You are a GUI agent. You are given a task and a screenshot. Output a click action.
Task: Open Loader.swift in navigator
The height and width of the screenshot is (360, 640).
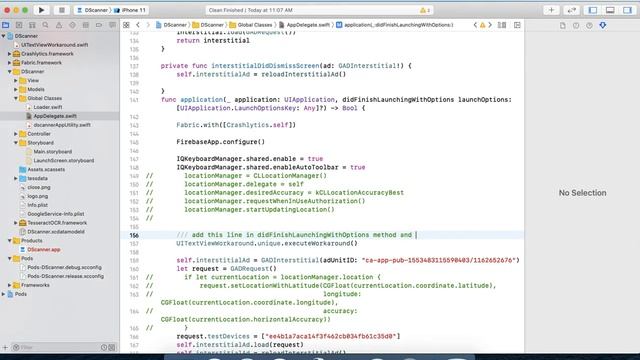pos(48,107)
